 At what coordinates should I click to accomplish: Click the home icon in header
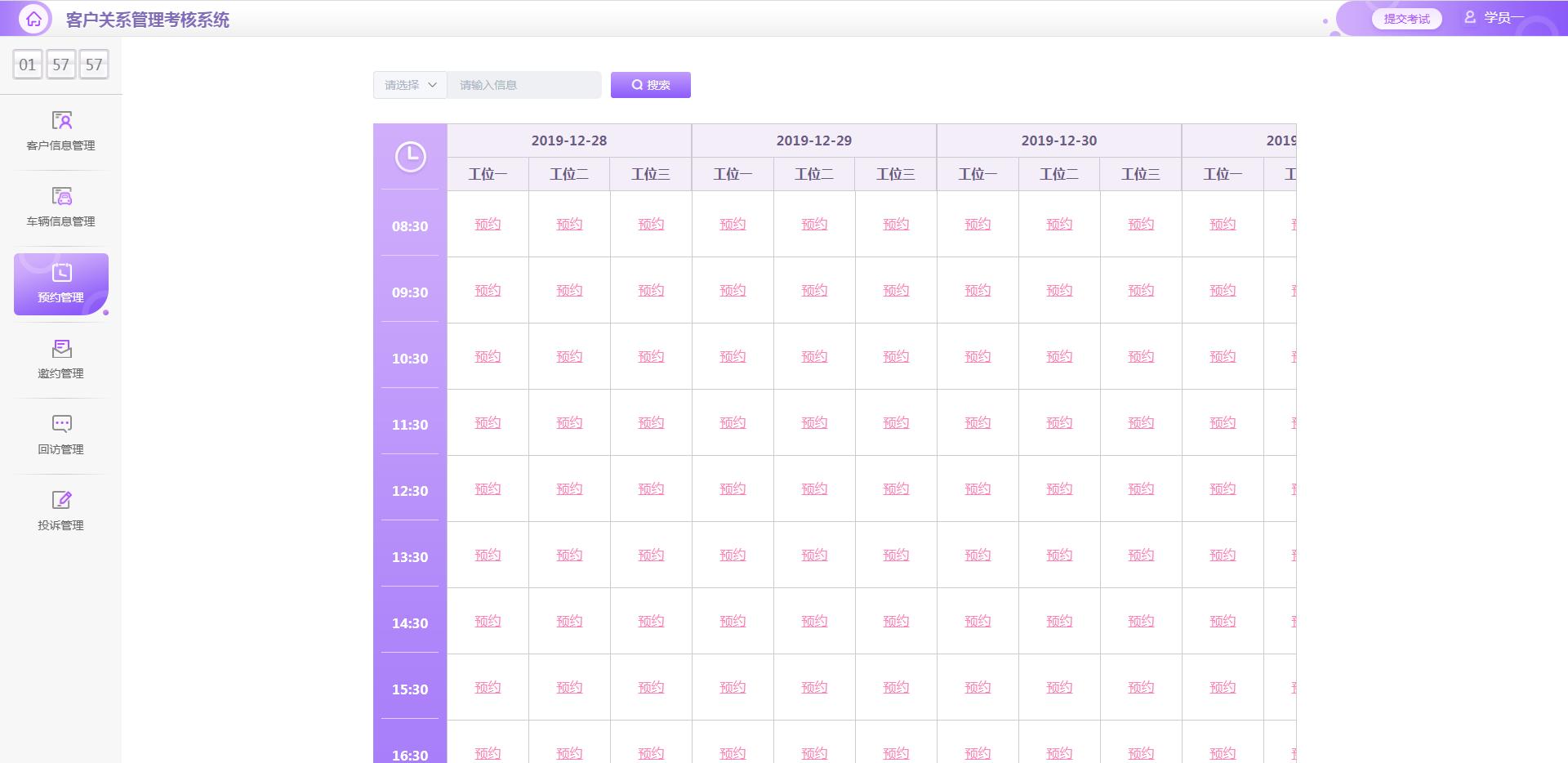coord(33,19)
